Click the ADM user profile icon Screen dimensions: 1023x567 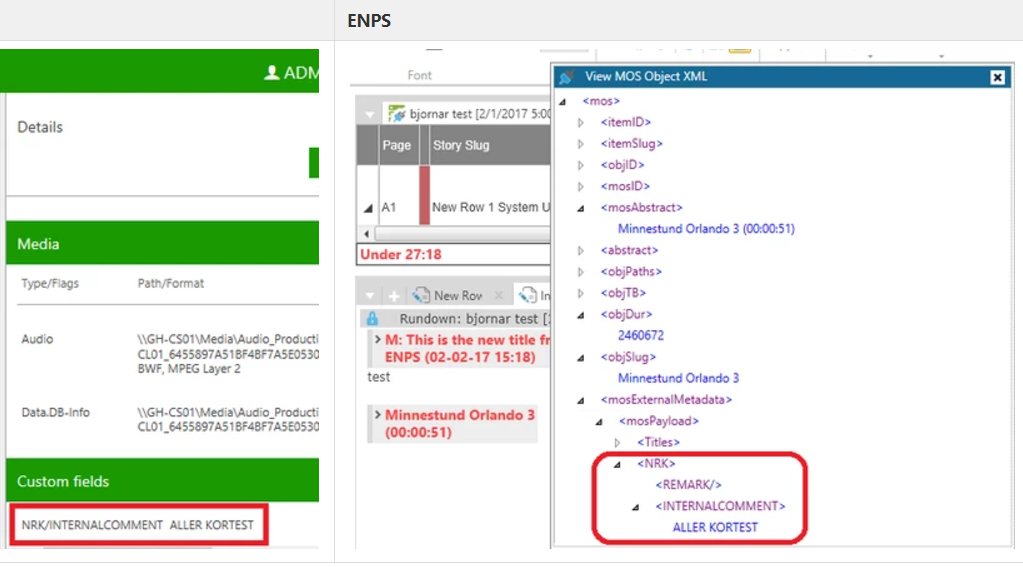pyautogui.click(x=270, y=72)
